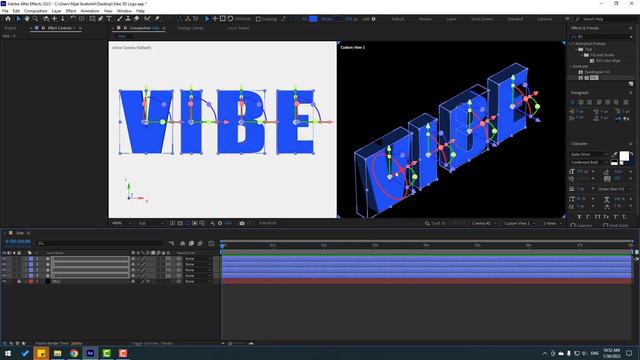
Task: Switch to the Libraries workspace
Action: tap(544, 19)
